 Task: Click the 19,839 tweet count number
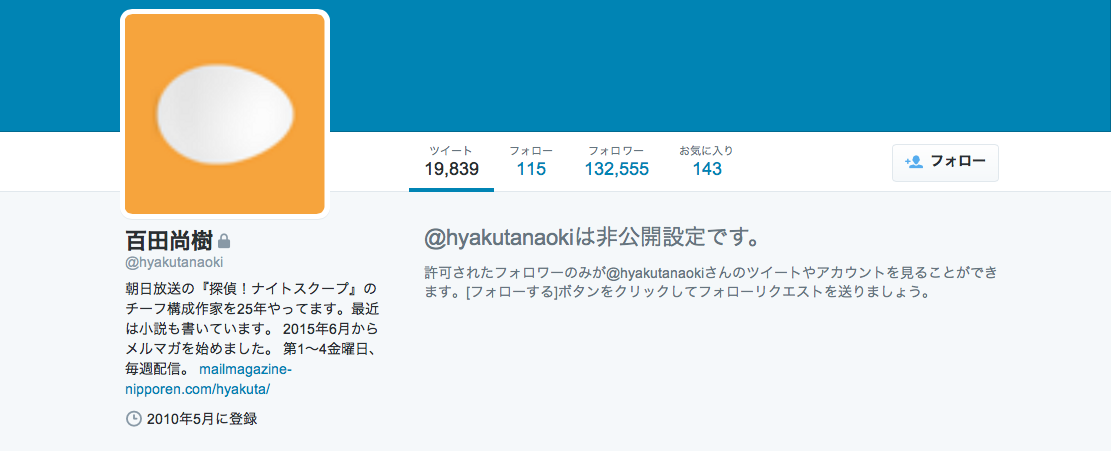(x=452, y=169)
